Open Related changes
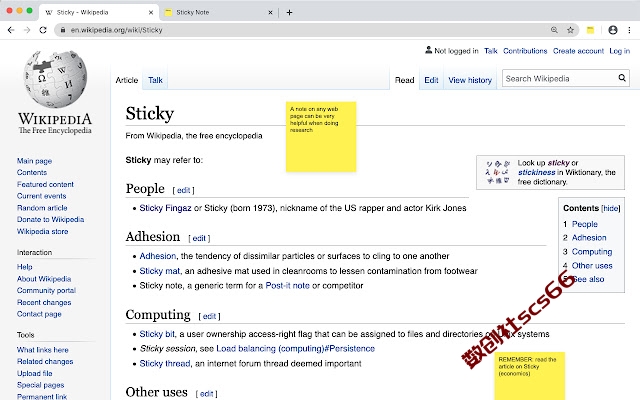This screenshot has height=400, width=640. pyautogui.click(x=45, y=361)
